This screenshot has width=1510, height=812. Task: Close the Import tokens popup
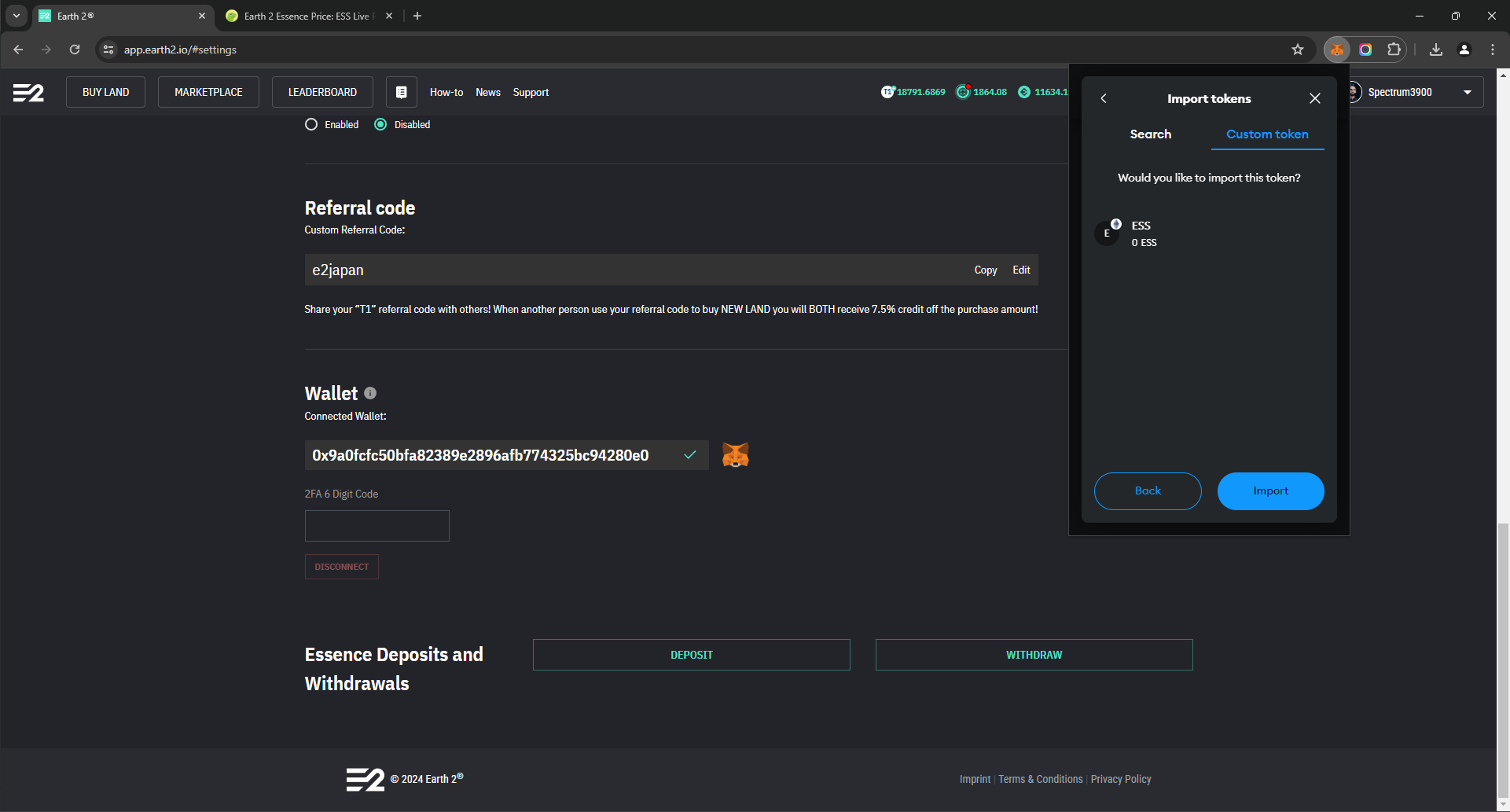click(x=1314, y=98)
